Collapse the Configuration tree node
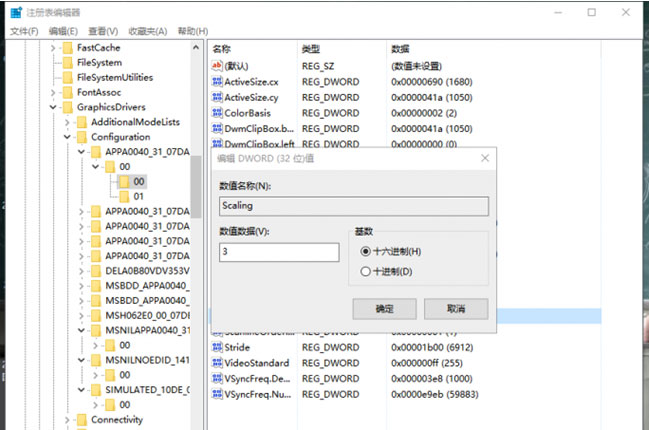 point(67,137)
